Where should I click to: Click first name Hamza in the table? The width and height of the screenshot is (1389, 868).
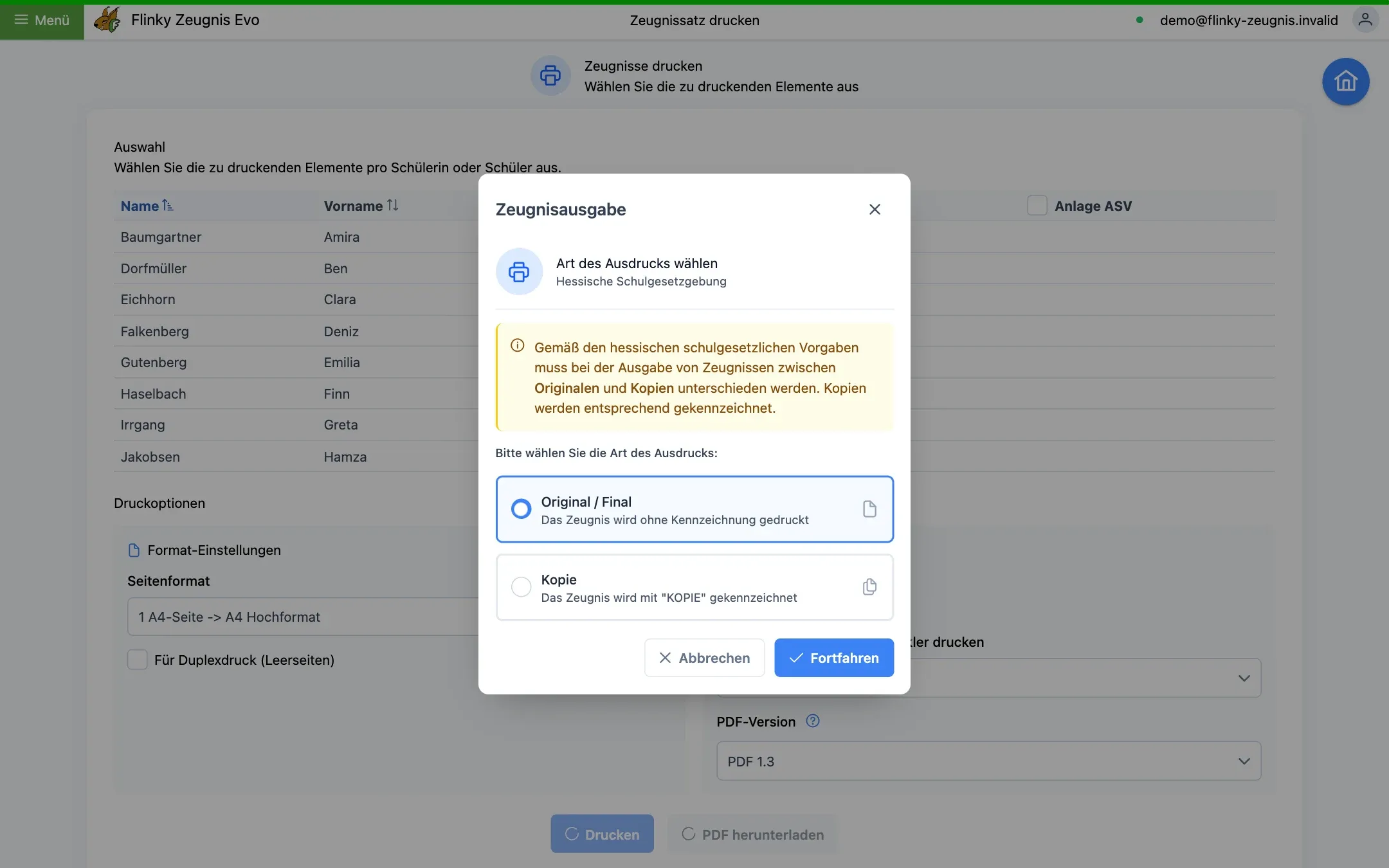click(345, 457)
